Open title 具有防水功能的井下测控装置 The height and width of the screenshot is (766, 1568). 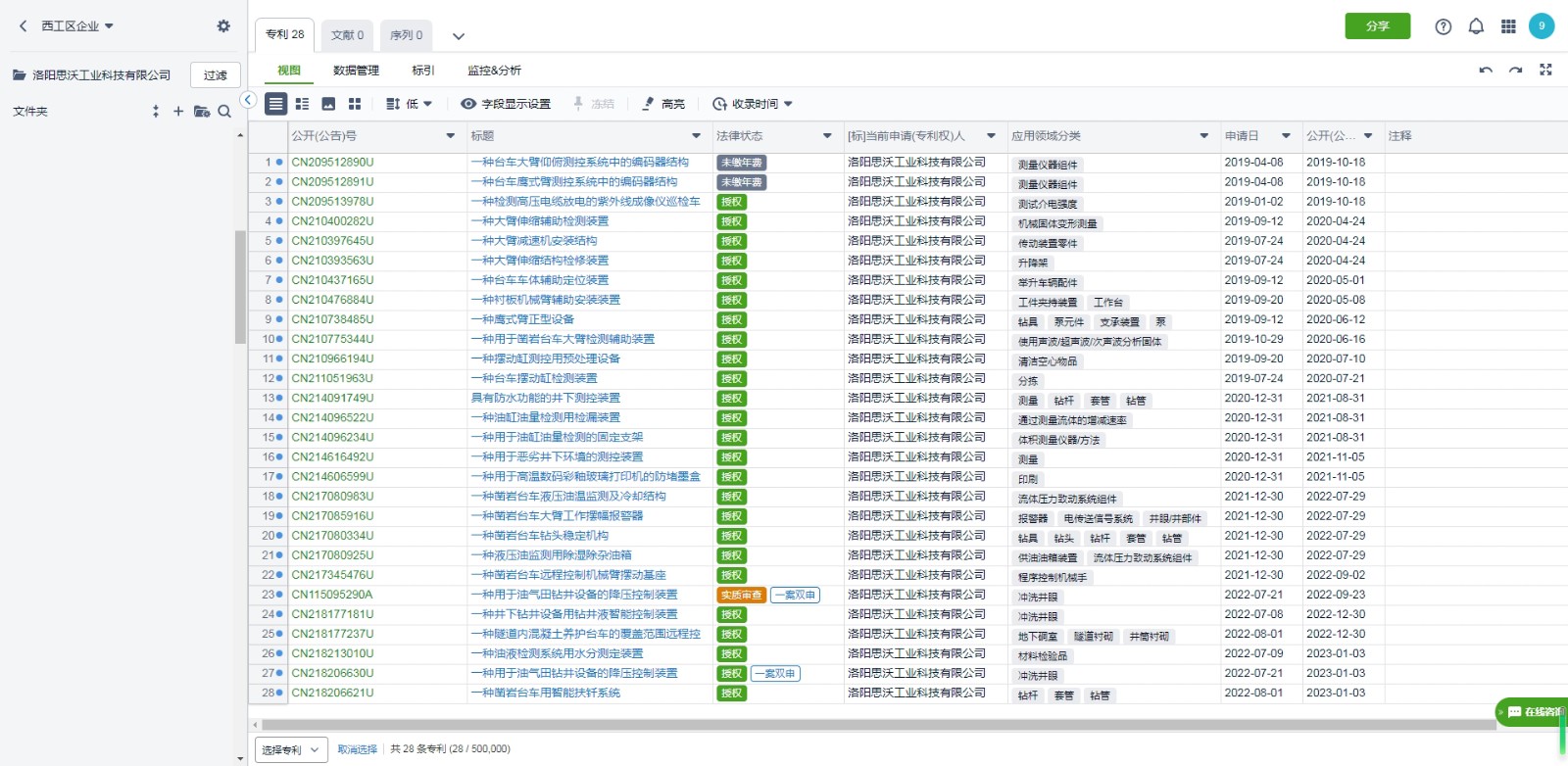pos(546,399)
